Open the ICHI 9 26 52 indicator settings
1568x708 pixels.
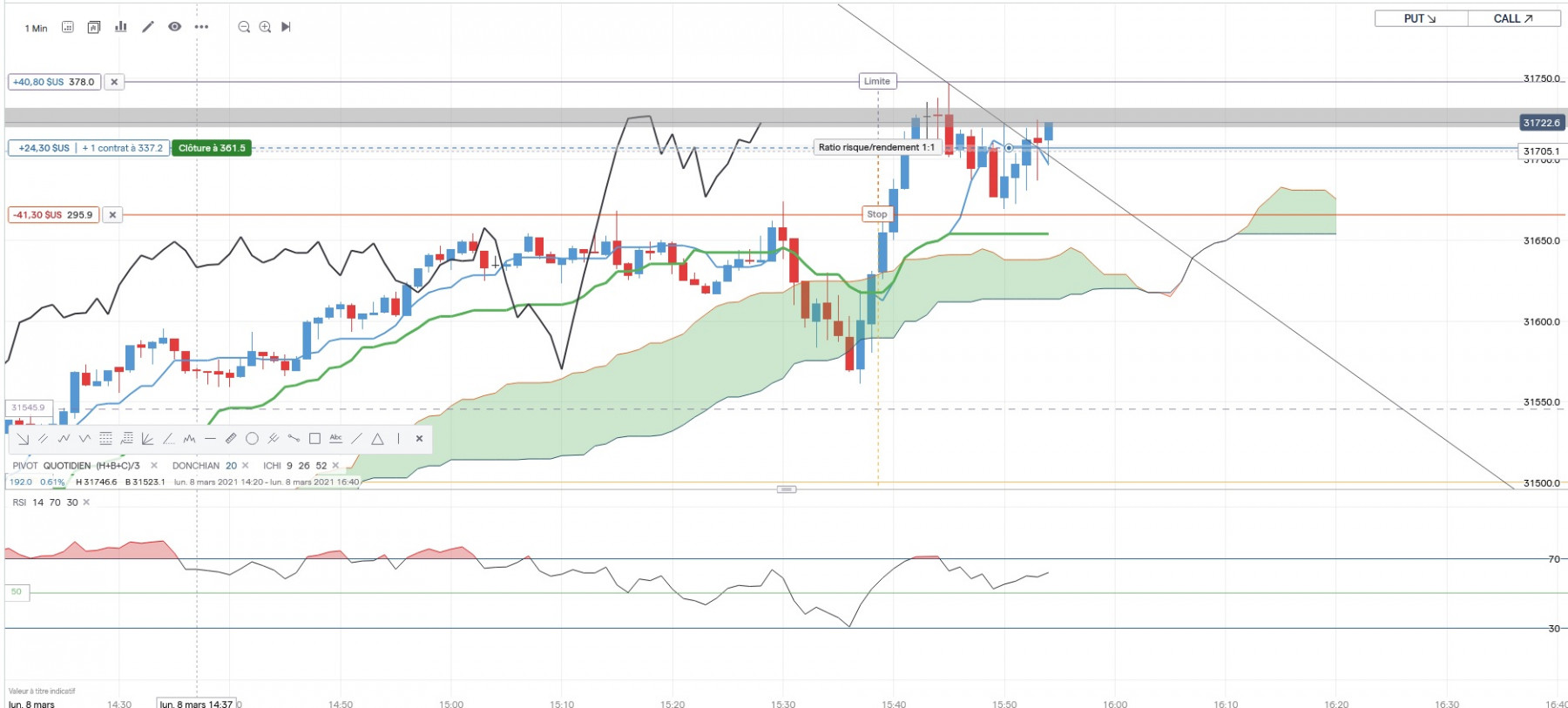pos(295,466)
